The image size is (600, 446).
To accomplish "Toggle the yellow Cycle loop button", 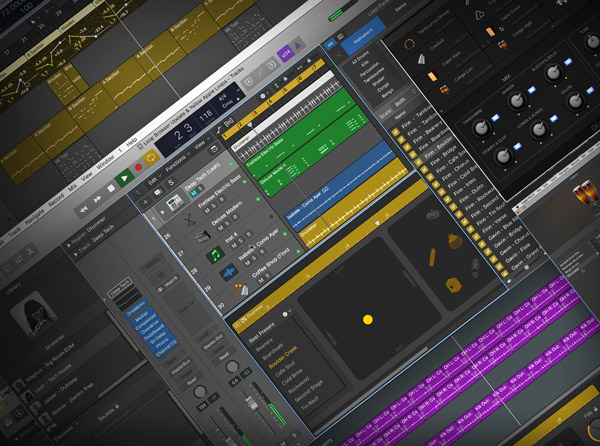I will [x=151, y=158].
